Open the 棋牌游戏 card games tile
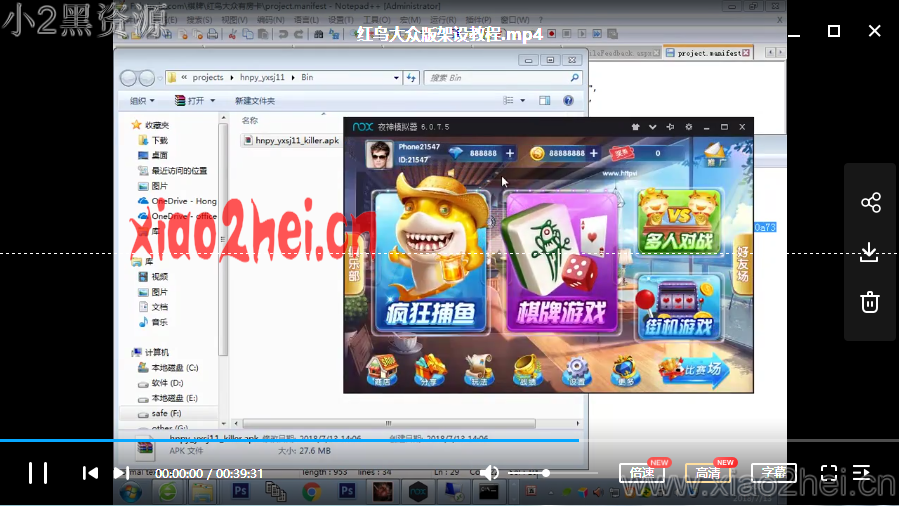This screenshot has width=899, height=506. [562, 262]
